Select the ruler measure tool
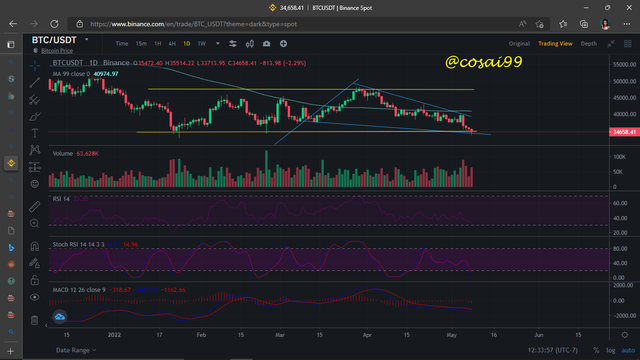Screen dimensions: 640x360 (35, 207)
